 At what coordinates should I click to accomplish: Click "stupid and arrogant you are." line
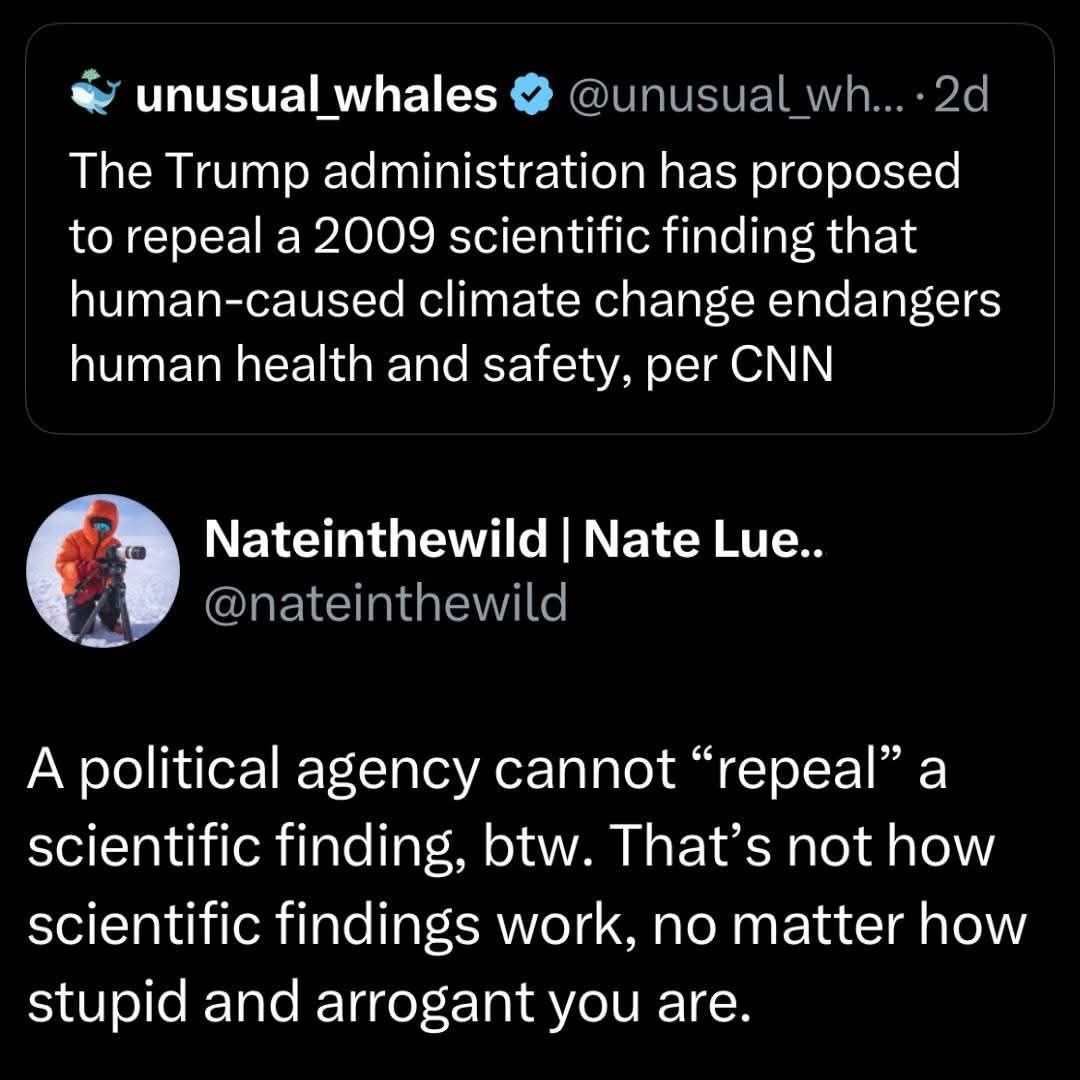tap(387, 999)
